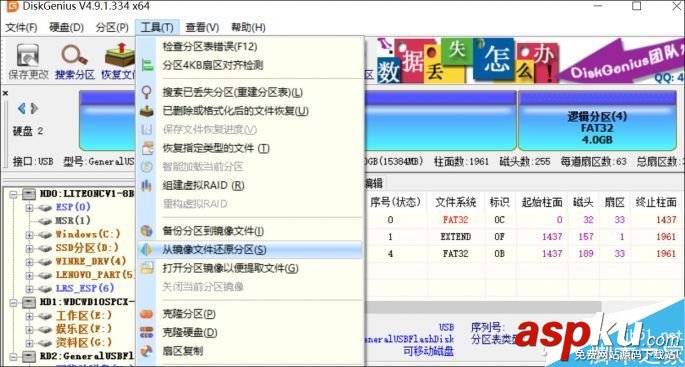The width and height of the screenshot is (685, 367).
Task: Click the red FAT32 cell in row 0
Action: tap(456, 220)
